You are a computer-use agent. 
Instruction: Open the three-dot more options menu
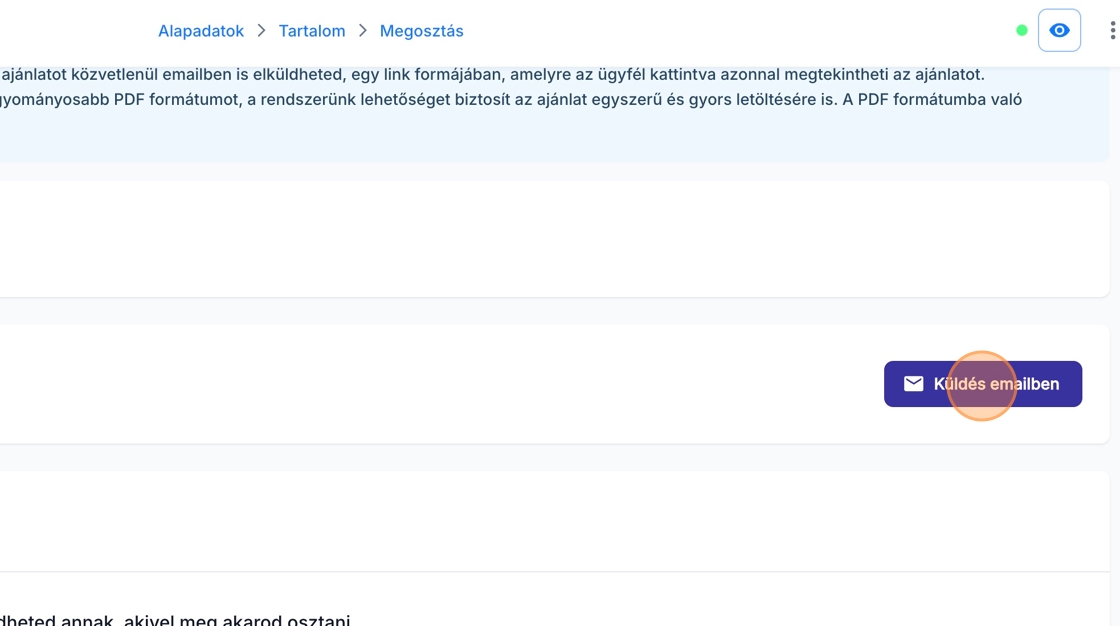click(1112, 31)
